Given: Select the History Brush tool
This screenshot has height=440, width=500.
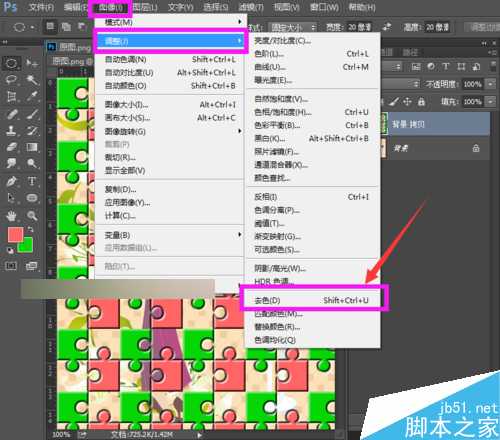Looking at the screenshot, I should (32, 130).
